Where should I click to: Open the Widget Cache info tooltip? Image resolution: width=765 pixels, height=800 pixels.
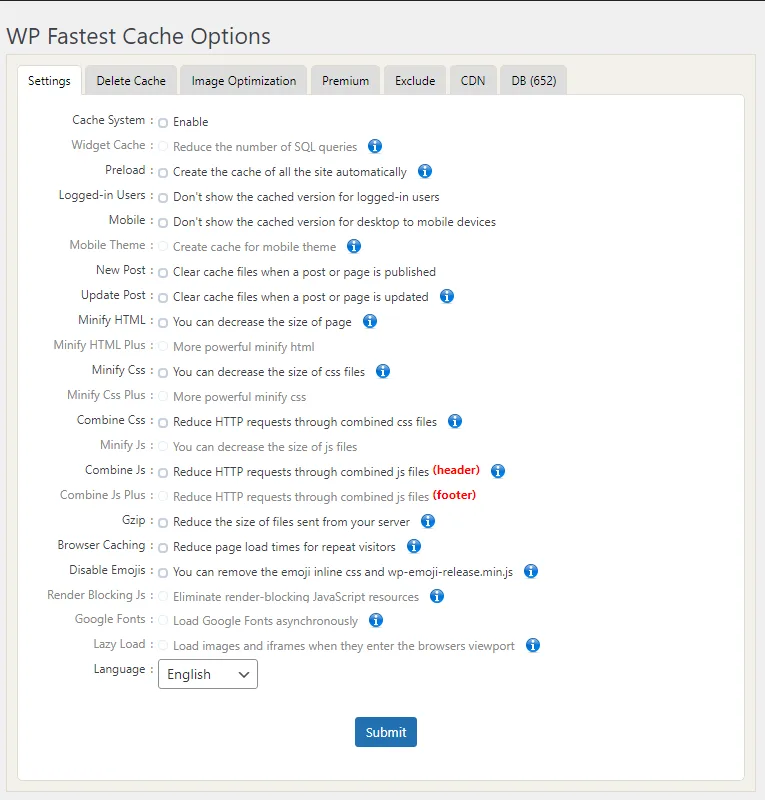tap(375, 146)
